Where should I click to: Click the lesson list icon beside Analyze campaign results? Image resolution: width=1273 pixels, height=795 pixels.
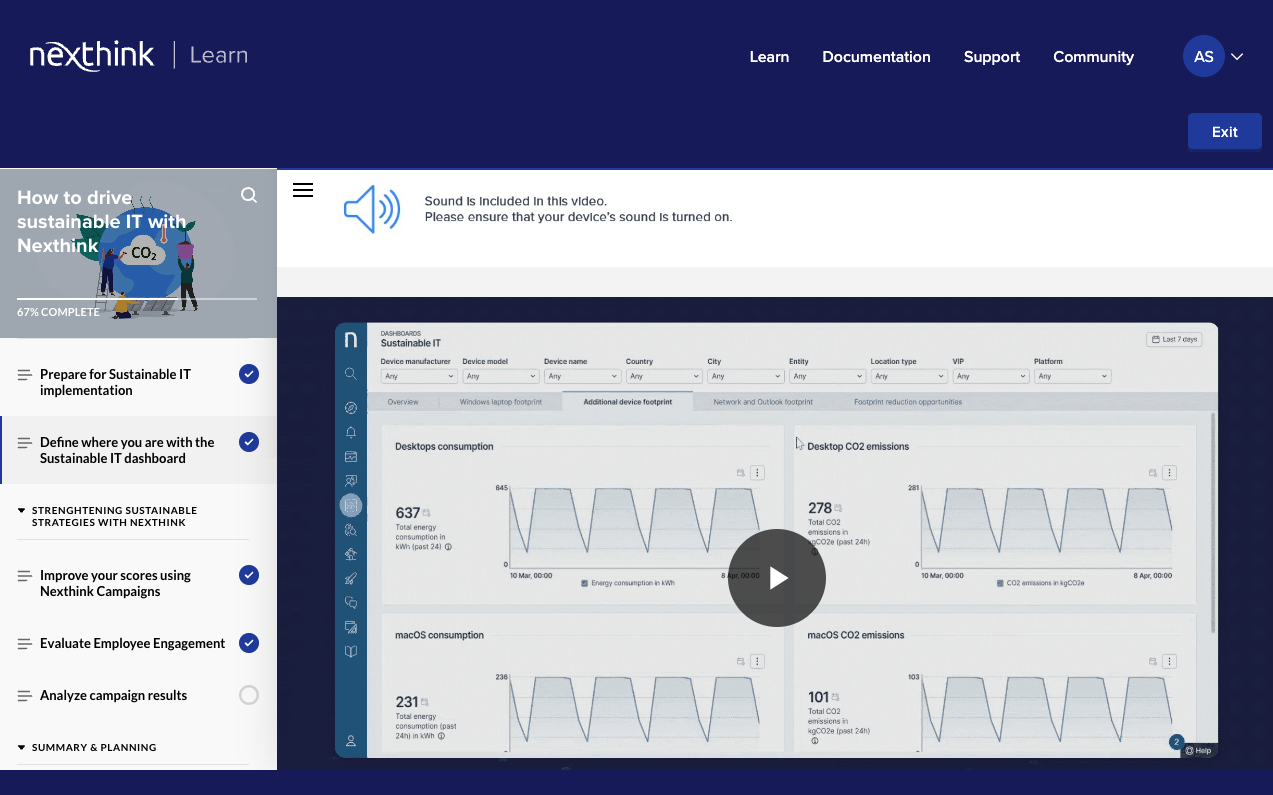25,696
